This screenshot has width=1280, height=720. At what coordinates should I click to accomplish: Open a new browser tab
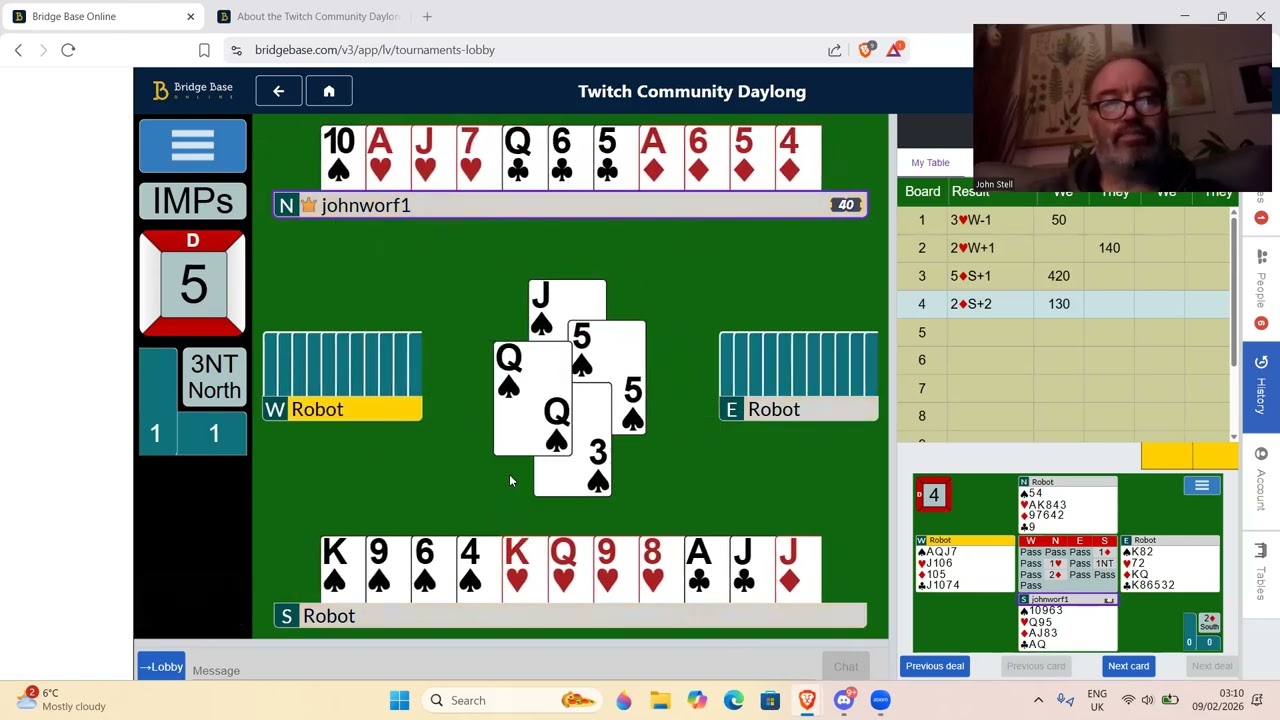point(427,16)
